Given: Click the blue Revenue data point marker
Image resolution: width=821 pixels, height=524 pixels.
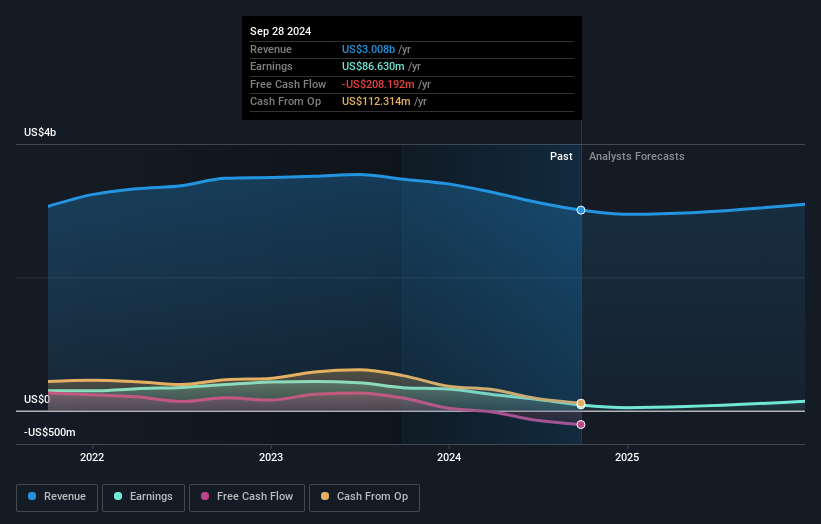Looking at the screenshot, I should point(581,210).
